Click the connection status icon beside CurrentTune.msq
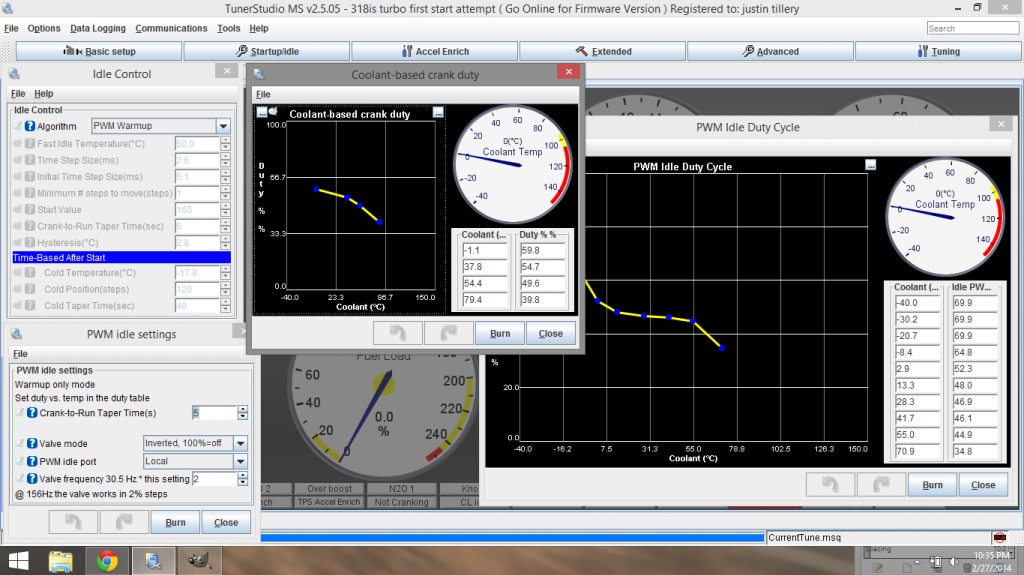 (x=999, y=537)
